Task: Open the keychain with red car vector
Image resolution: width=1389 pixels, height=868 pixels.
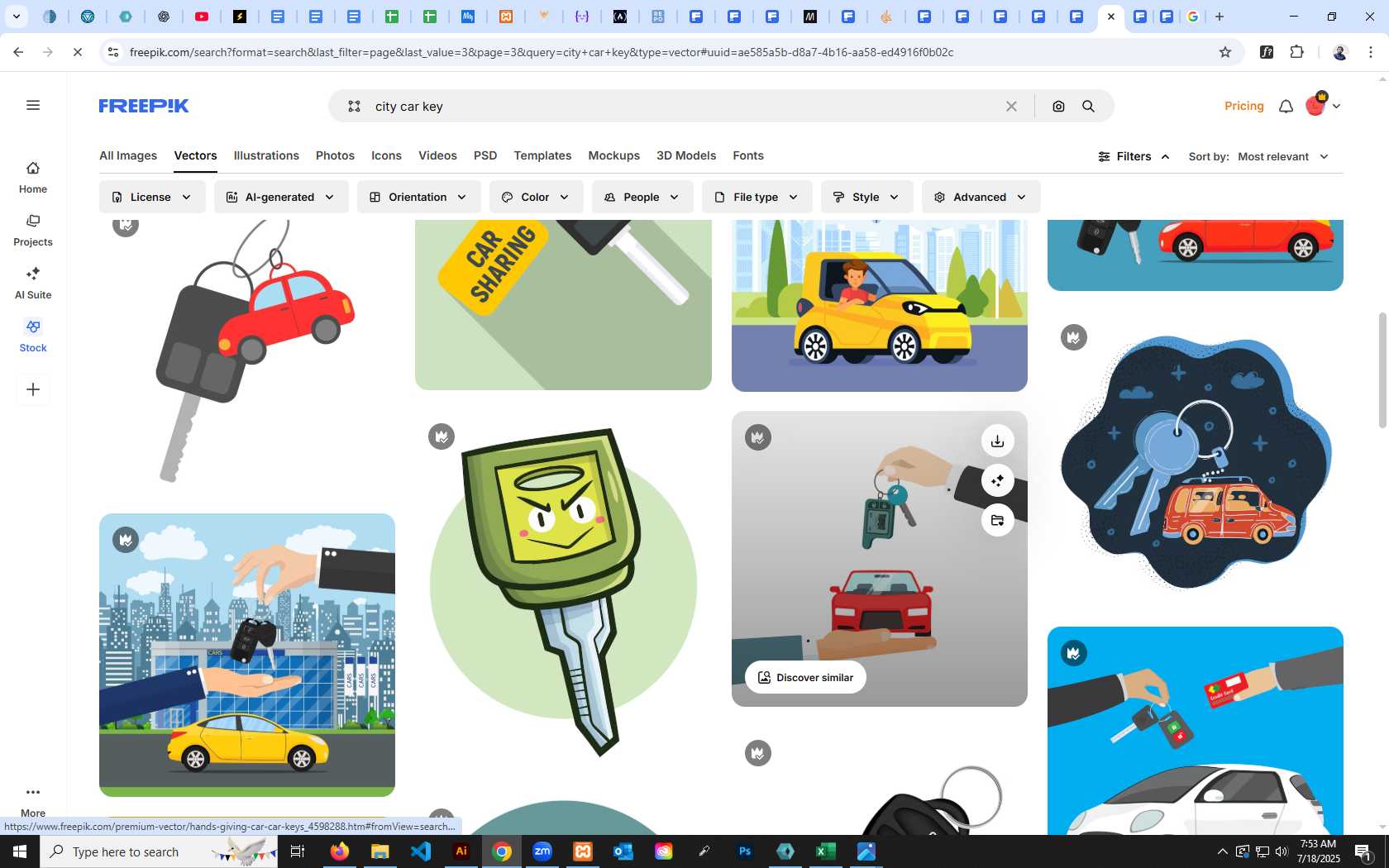Action: click(247, 351)
